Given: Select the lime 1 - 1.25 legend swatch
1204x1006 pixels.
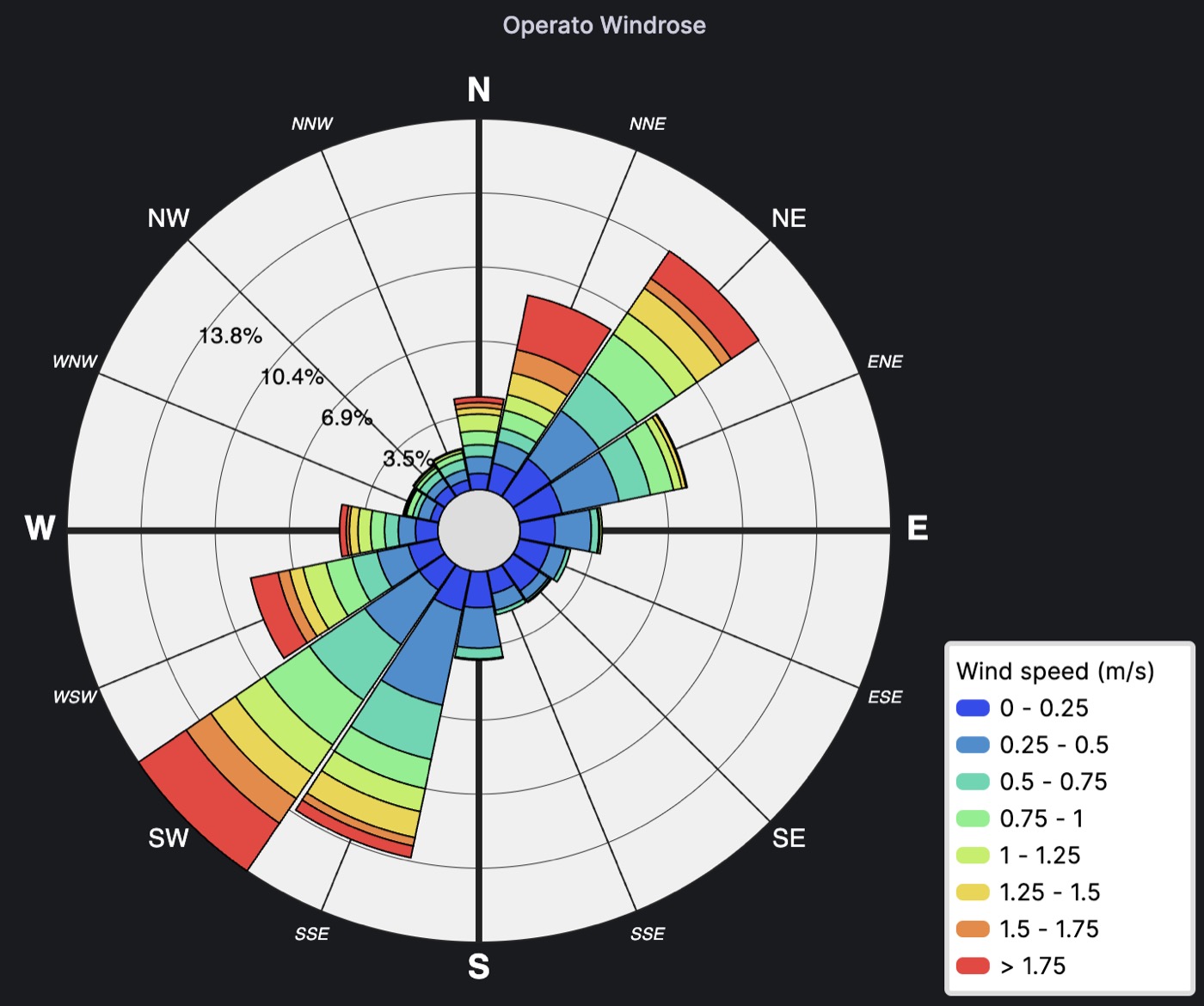Looking at the screenshot, I should tap(973, 856).
